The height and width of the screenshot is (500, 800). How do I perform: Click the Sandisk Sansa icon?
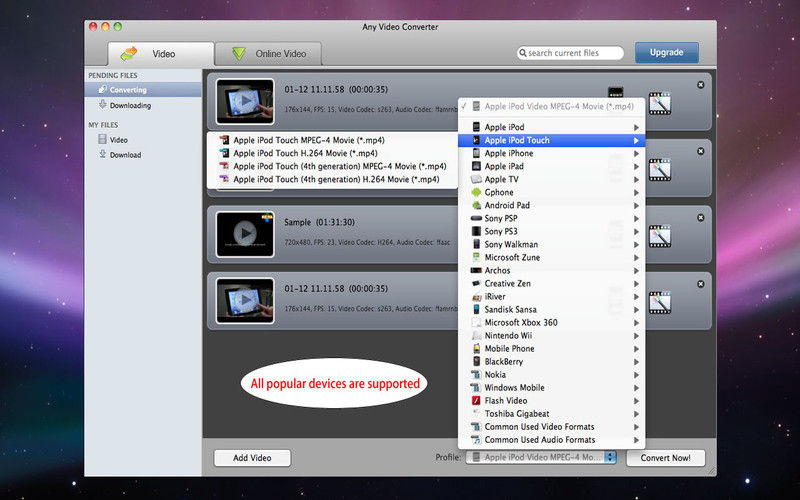476,309
